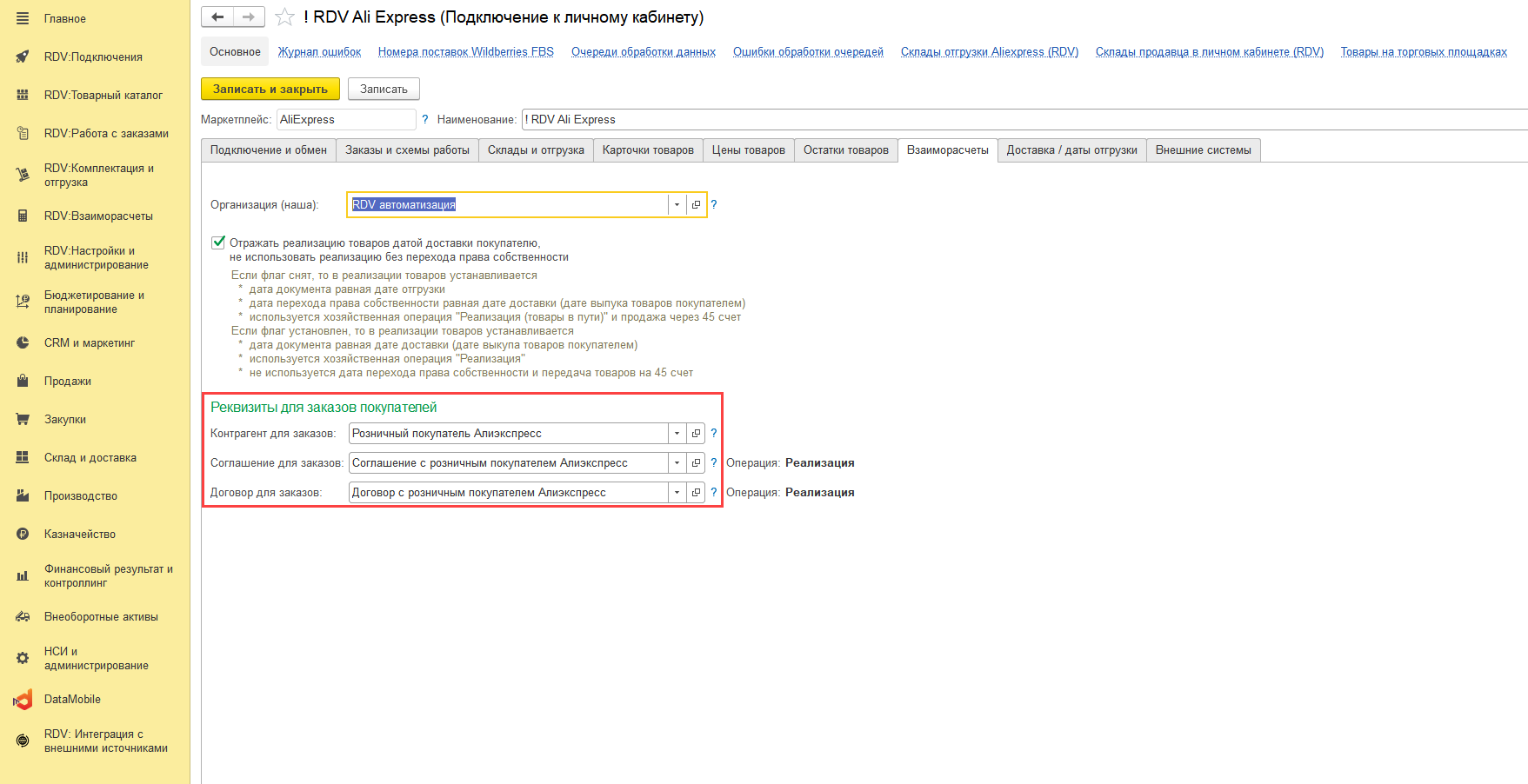1528x784 pixels.
Task: Go forward with the right arrow button
Action: coord(249,17)
